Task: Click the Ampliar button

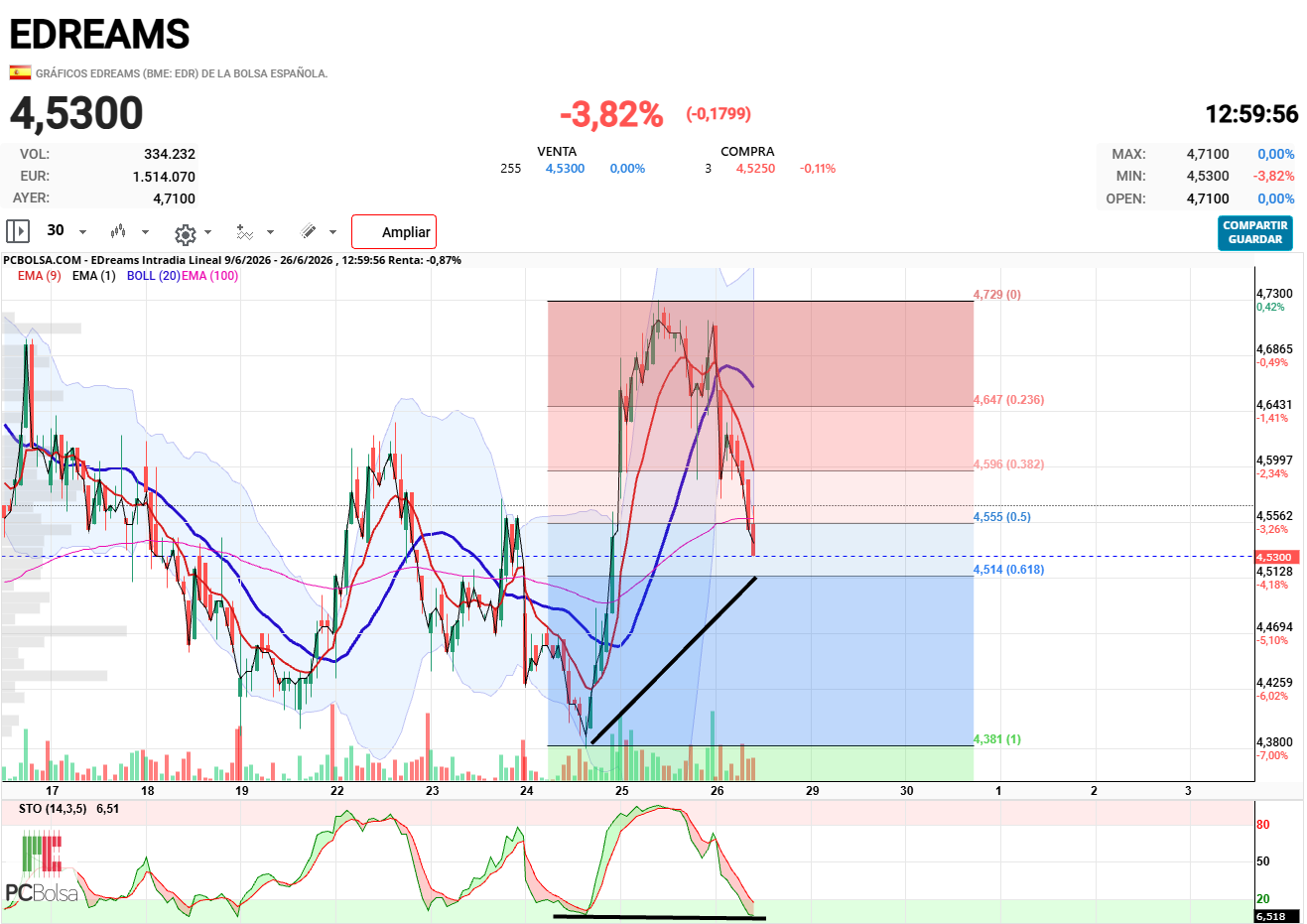Action: point(394,232)
